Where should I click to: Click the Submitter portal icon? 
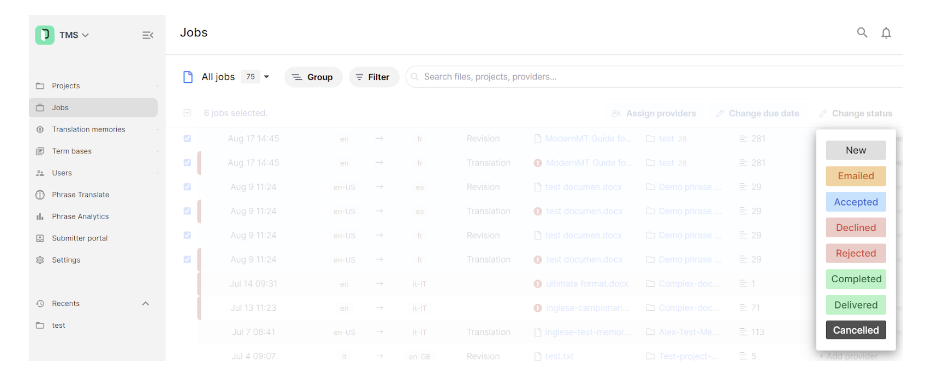pos(40,238)
